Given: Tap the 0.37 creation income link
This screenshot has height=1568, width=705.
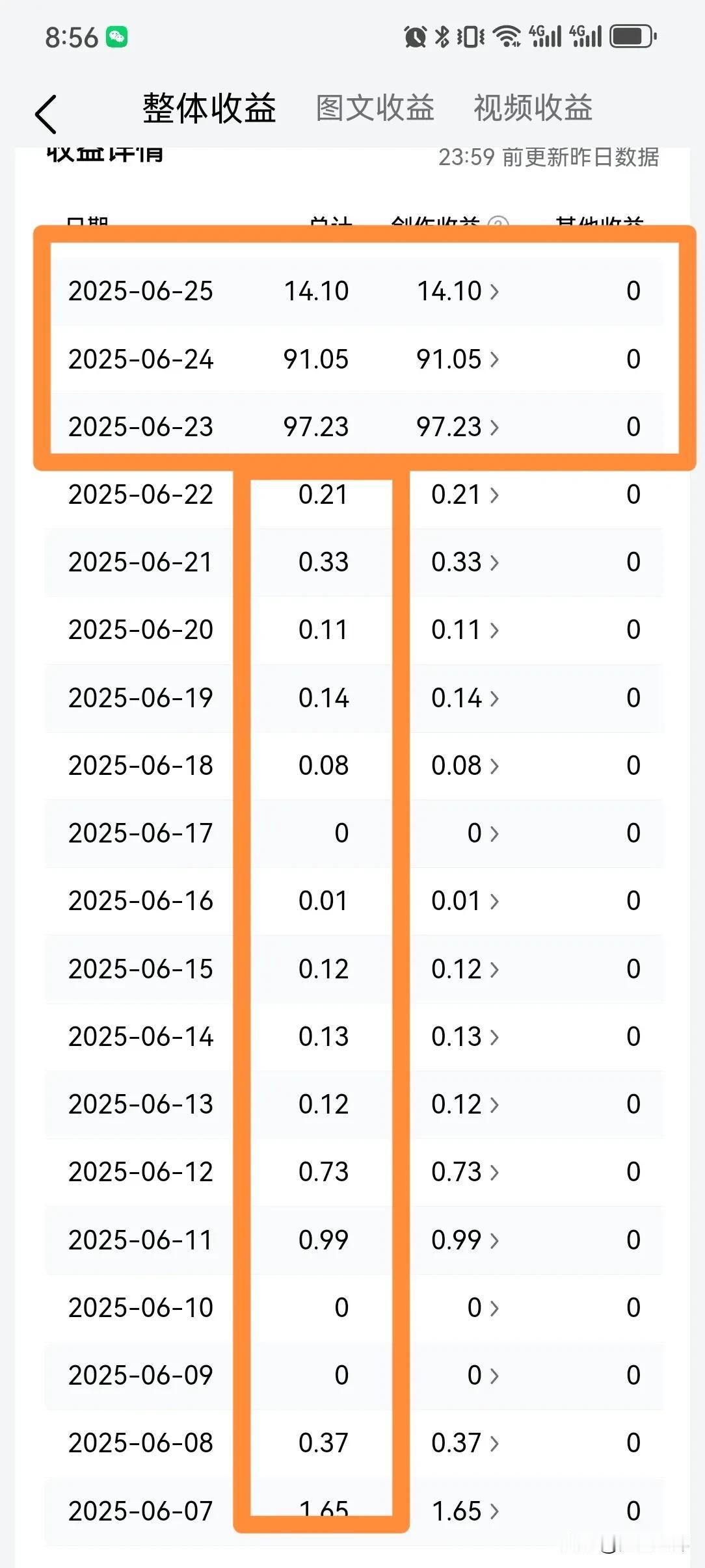Looking at the screenshot, I should (465, 1443).
